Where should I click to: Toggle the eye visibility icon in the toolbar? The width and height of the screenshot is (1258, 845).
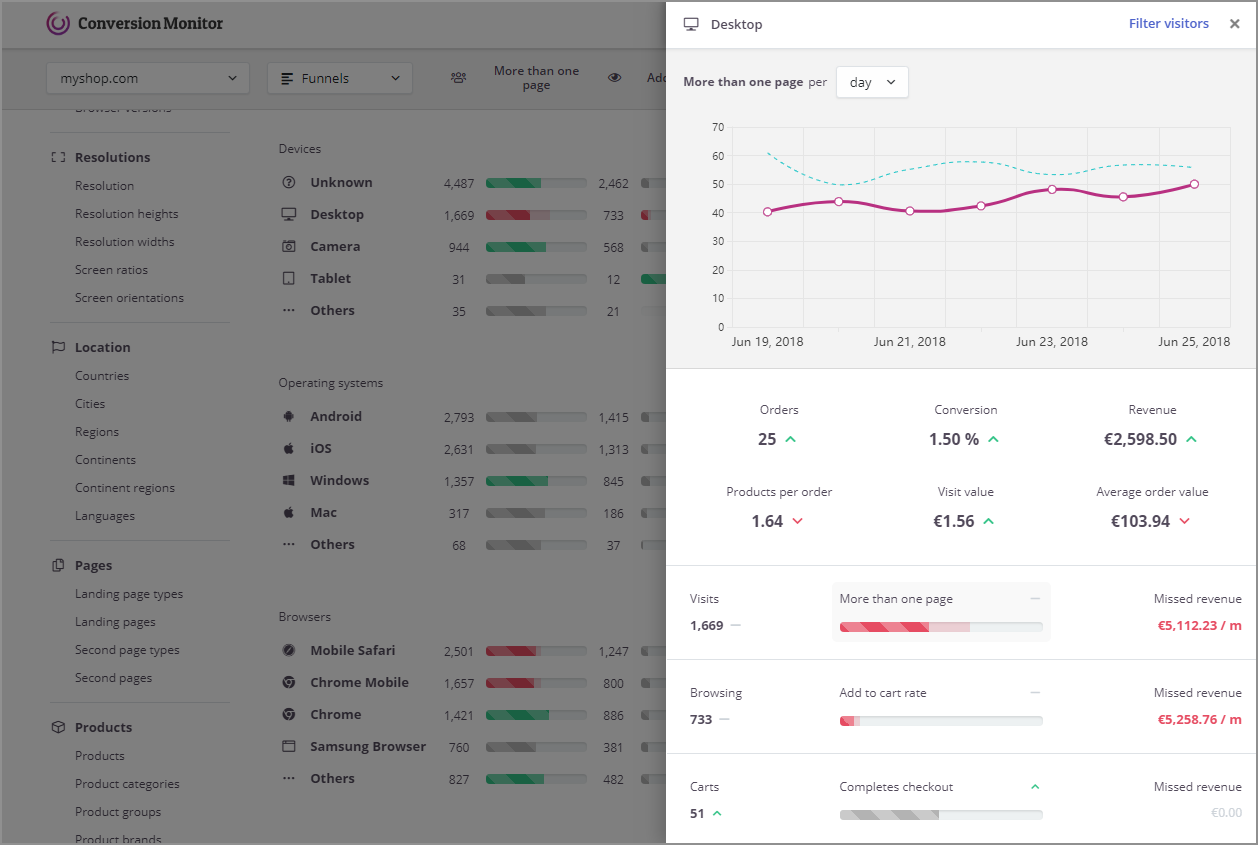point(614,77)
